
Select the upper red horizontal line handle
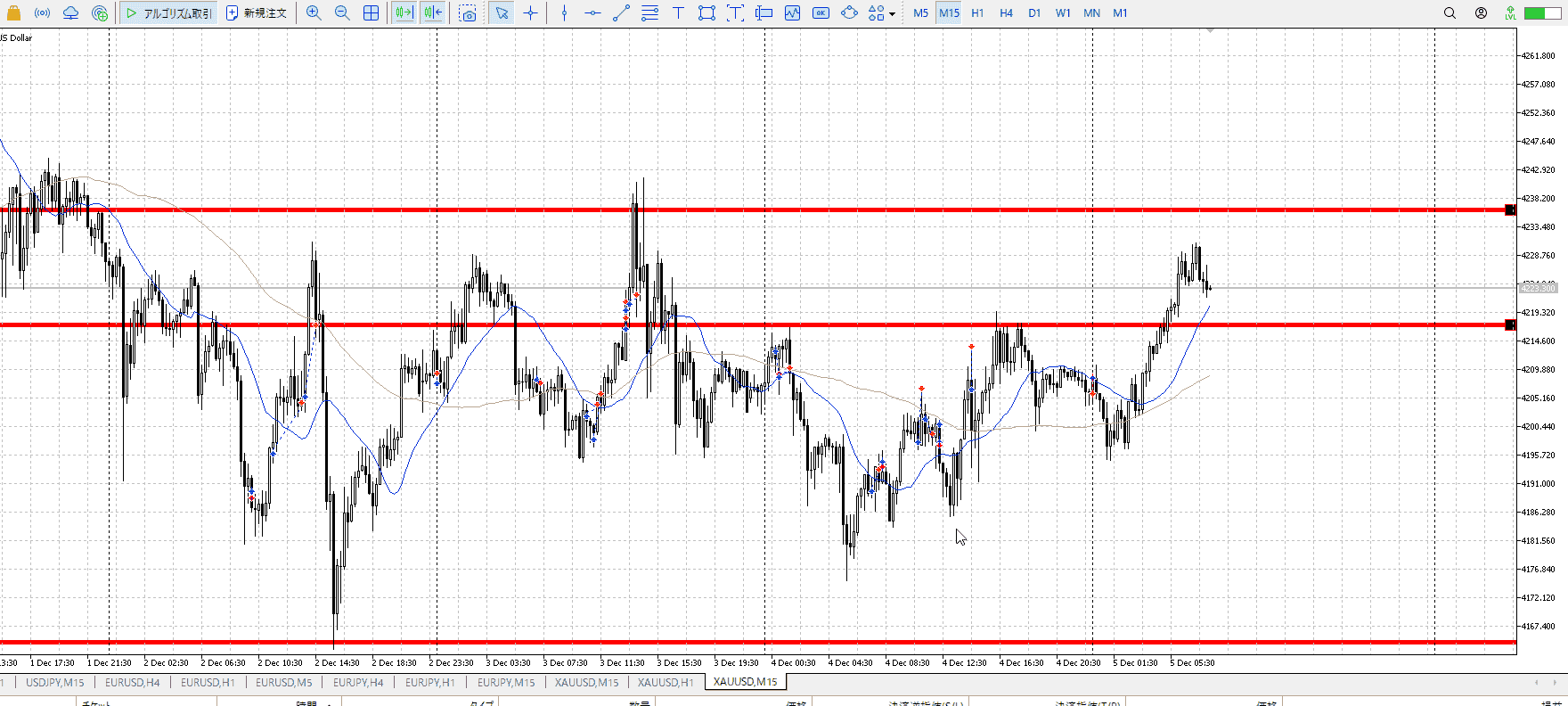coord(1509,210)
